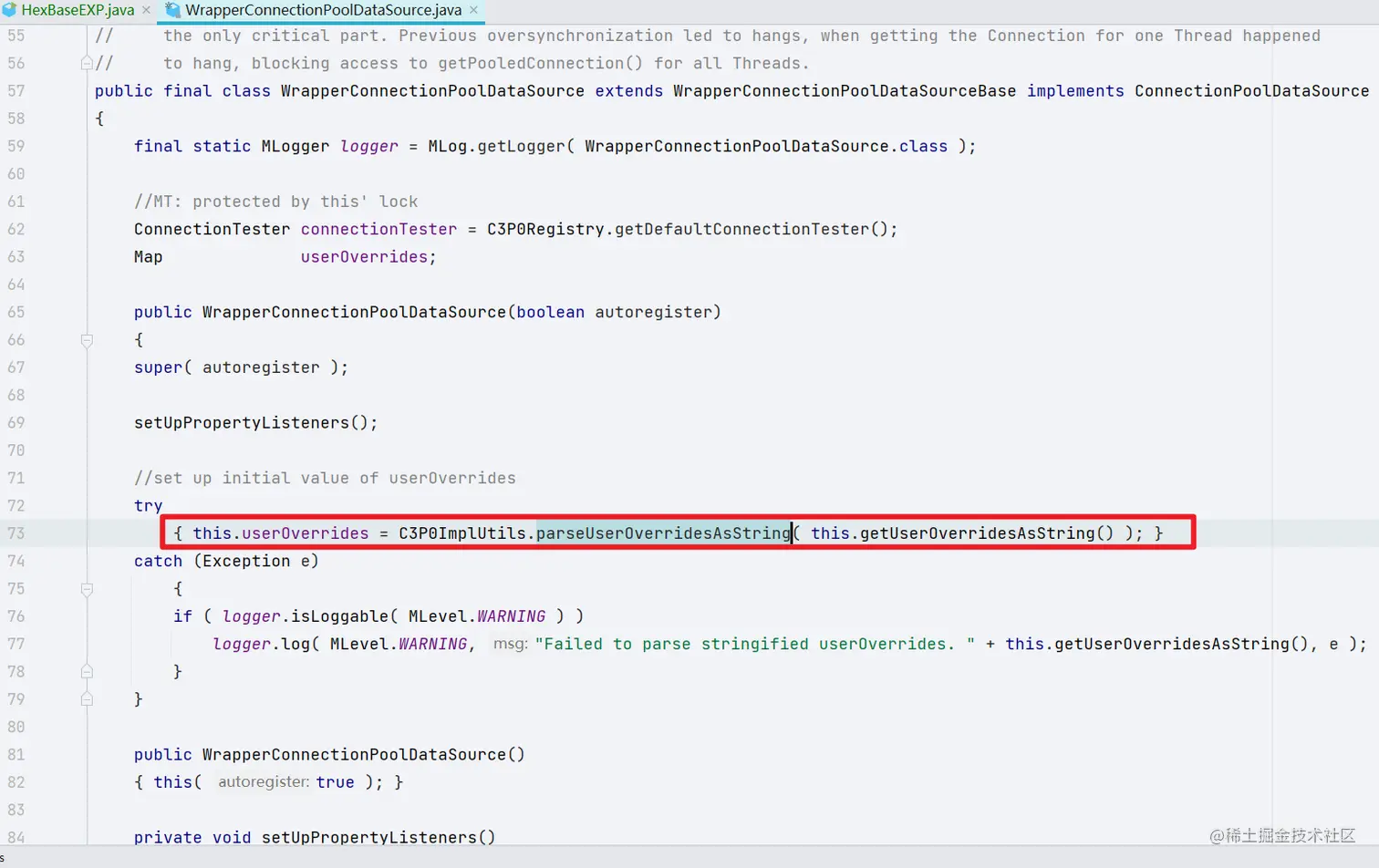This screenshot has height=868, width=1379.
Task: Click private void setUpPropertyListeners() on line 84
Action: click(315, 837)
